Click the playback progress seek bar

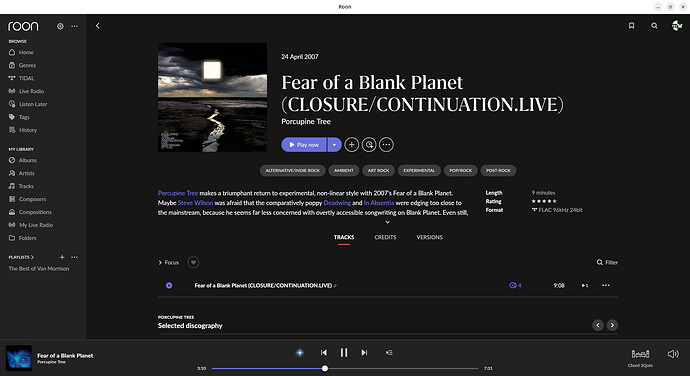(x=345, y=369)
